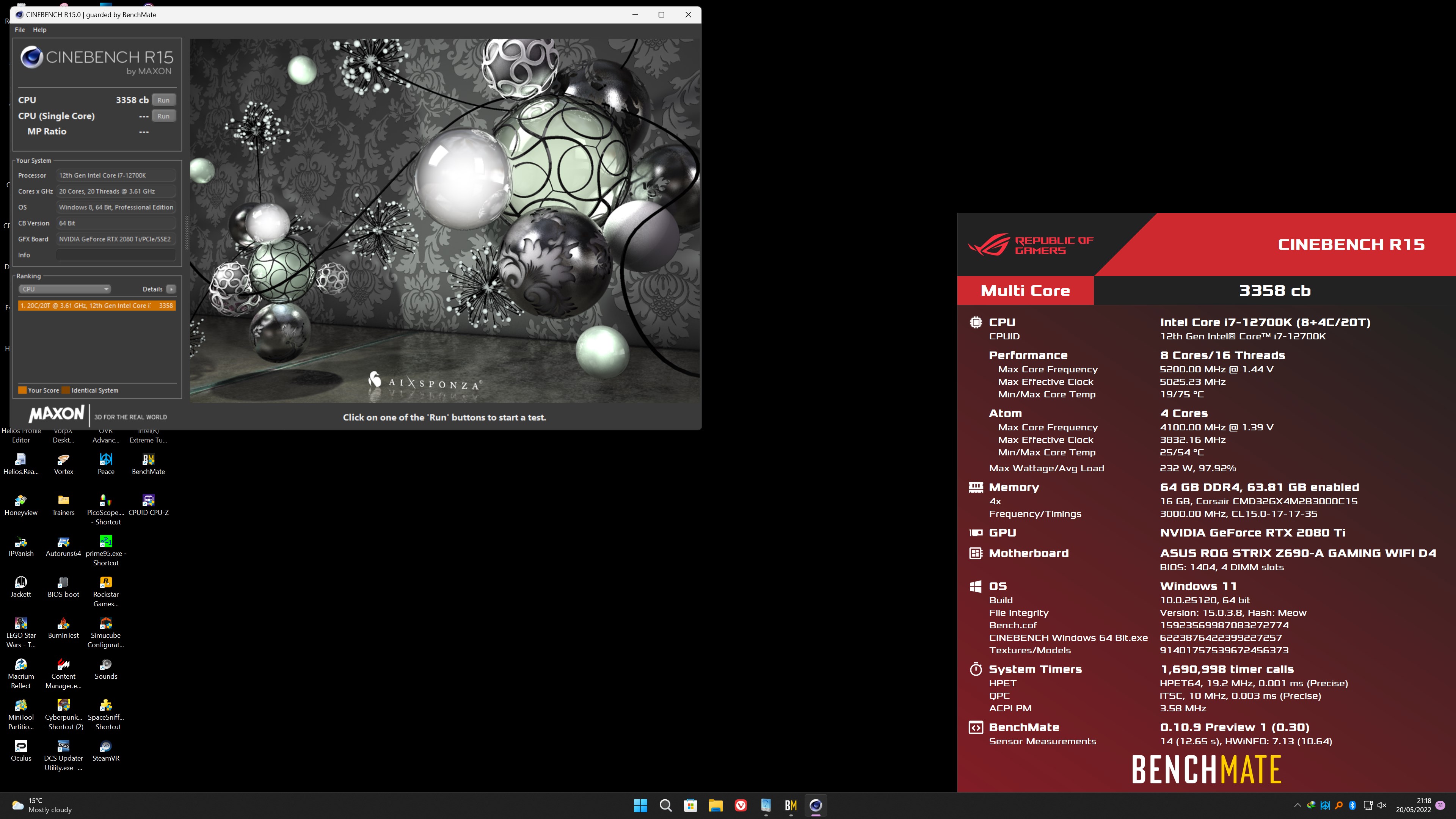Open the Help menu in Cinebench
The height and width of the screenshot is (819, 1456).
pos(39,30)
